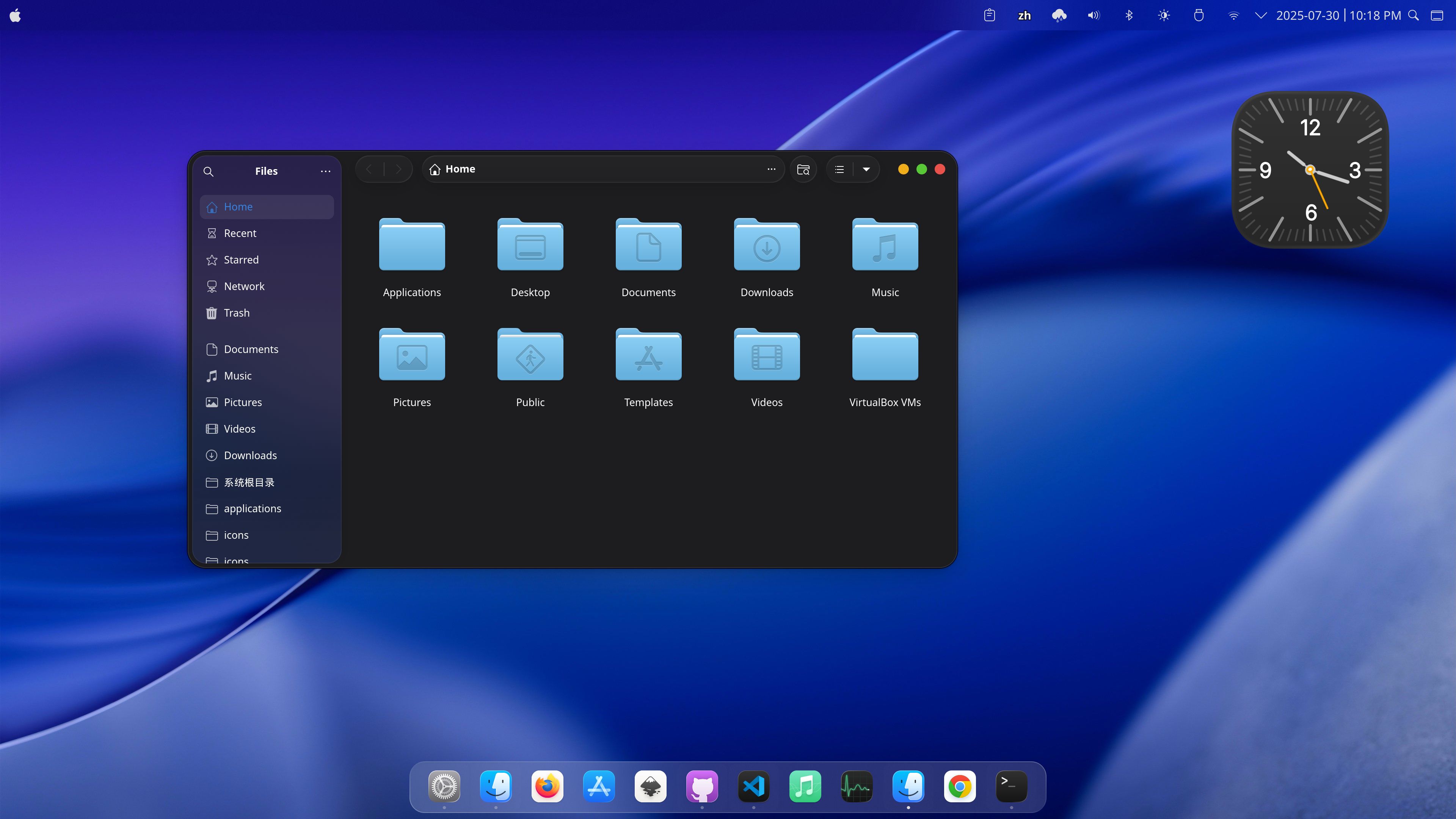Open search in the Files sidebar

[x=209, y=171]
